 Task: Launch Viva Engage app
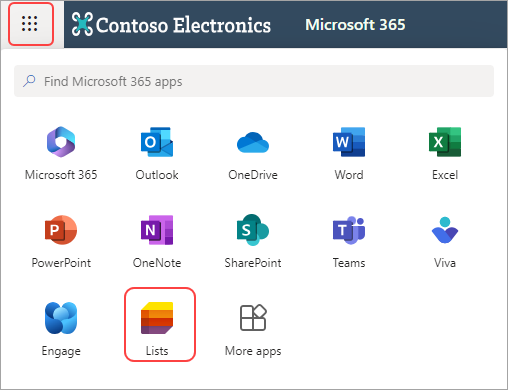pos(61,329)
